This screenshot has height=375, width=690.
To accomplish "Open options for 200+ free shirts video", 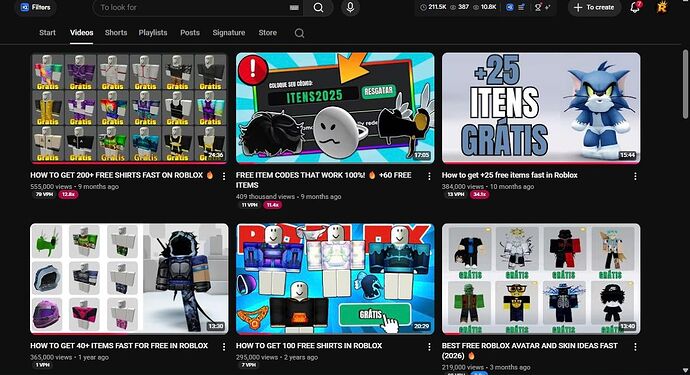I will pyautogui.click(x=224, y=176).
